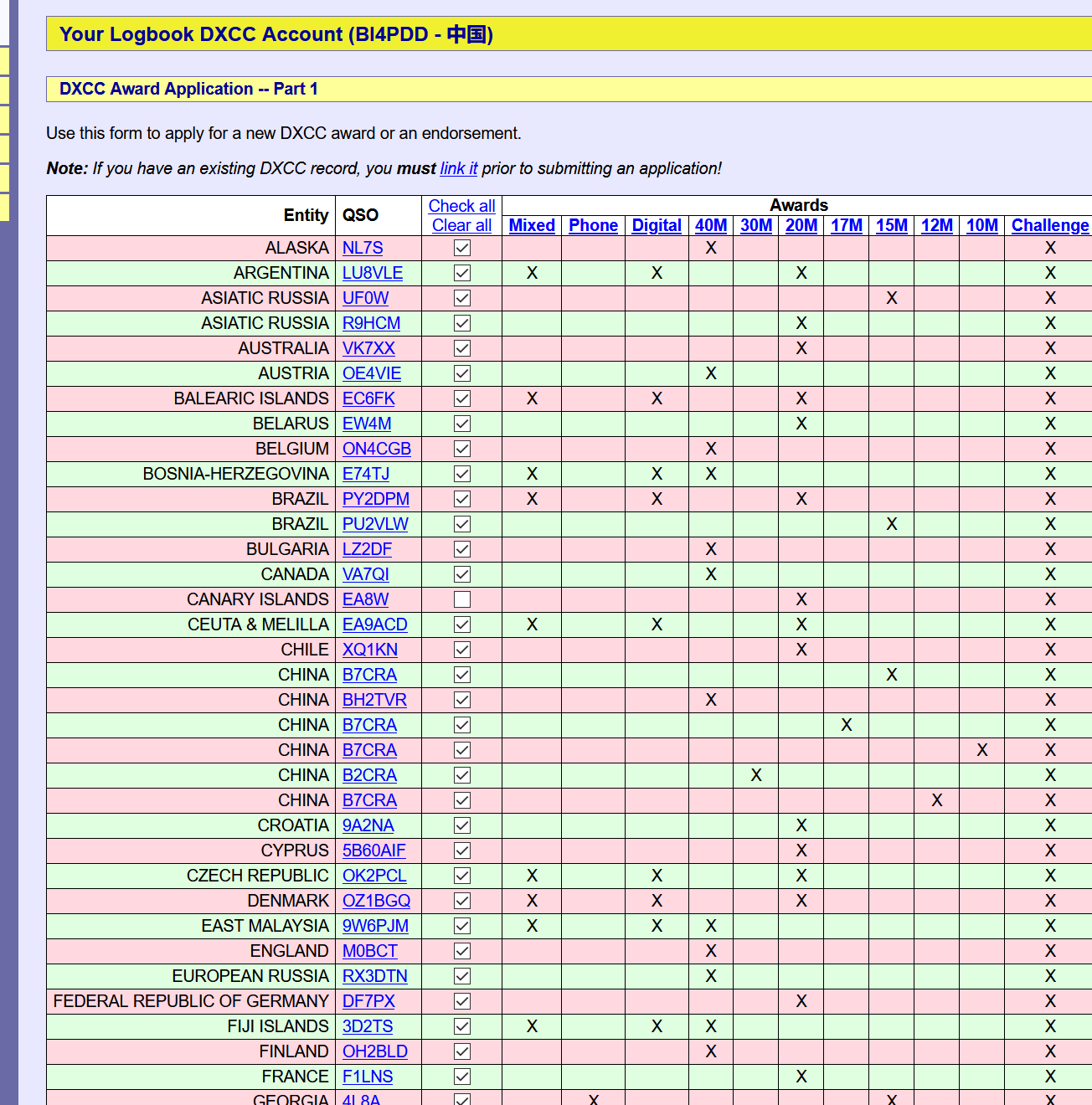This screenshot has height=1105, width=1092.
Task: Click the FEDERAL REPUBLIC OF GERMANY text
Action: [191, 1001]
